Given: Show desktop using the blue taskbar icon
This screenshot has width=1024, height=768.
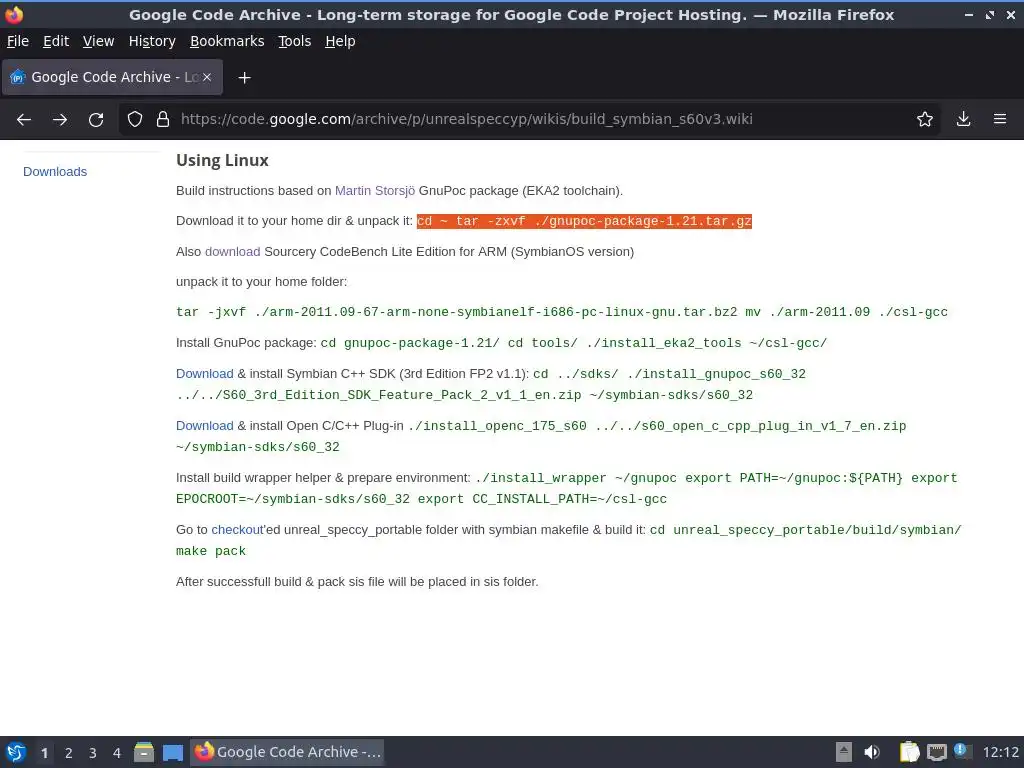Looking at the screenshot, I should 172,752.
